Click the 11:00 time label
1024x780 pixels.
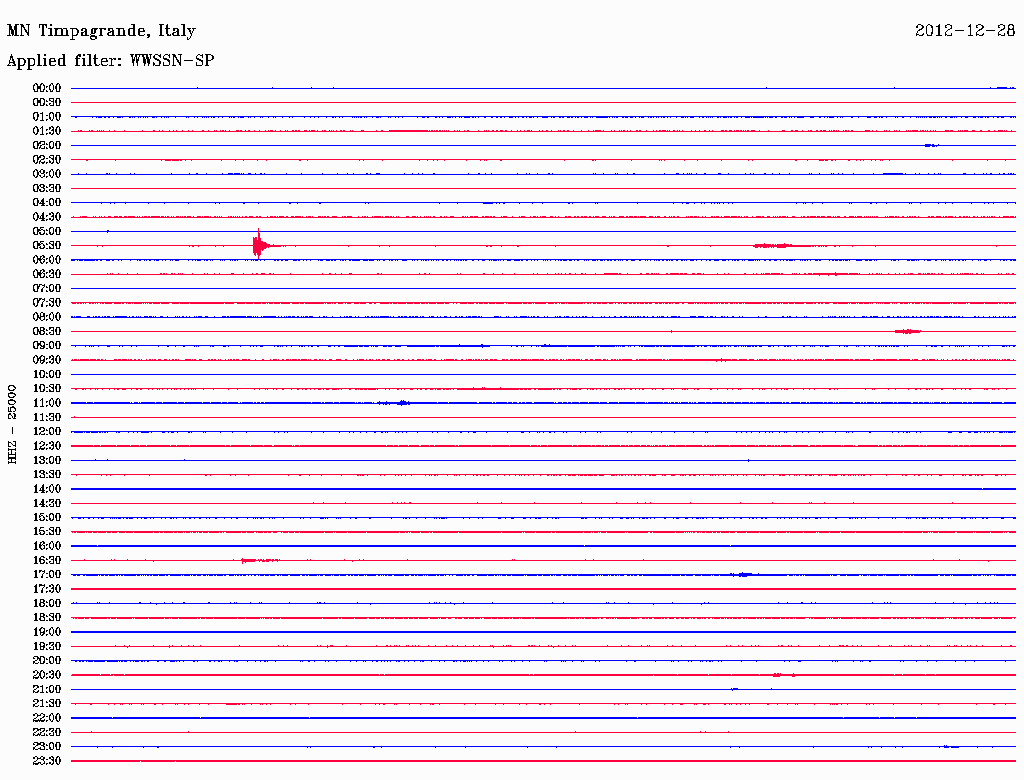(x=47, y=403)
